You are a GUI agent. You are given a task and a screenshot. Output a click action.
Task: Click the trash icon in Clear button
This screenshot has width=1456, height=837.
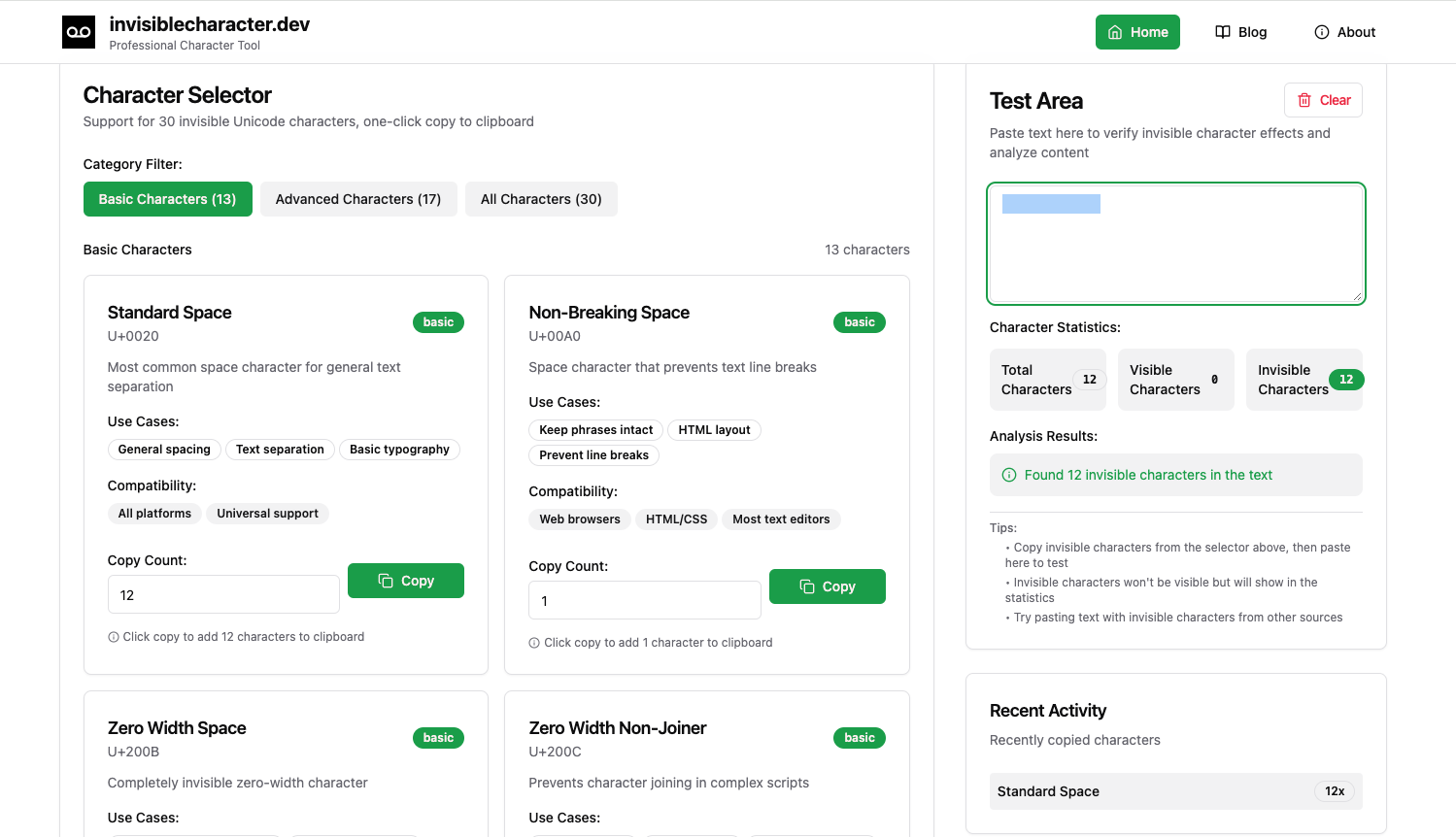(1304, 100)
